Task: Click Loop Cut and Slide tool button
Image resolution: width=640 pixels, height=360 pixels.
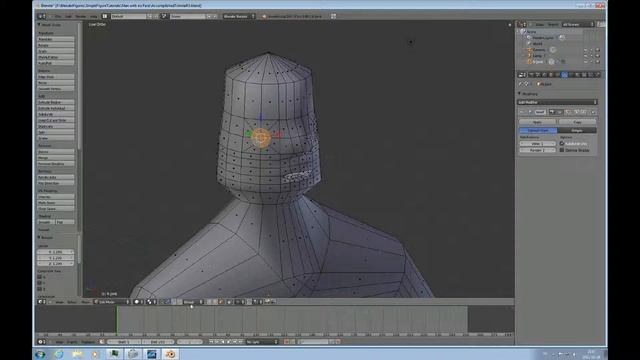Action: click(x=56, y=120)
